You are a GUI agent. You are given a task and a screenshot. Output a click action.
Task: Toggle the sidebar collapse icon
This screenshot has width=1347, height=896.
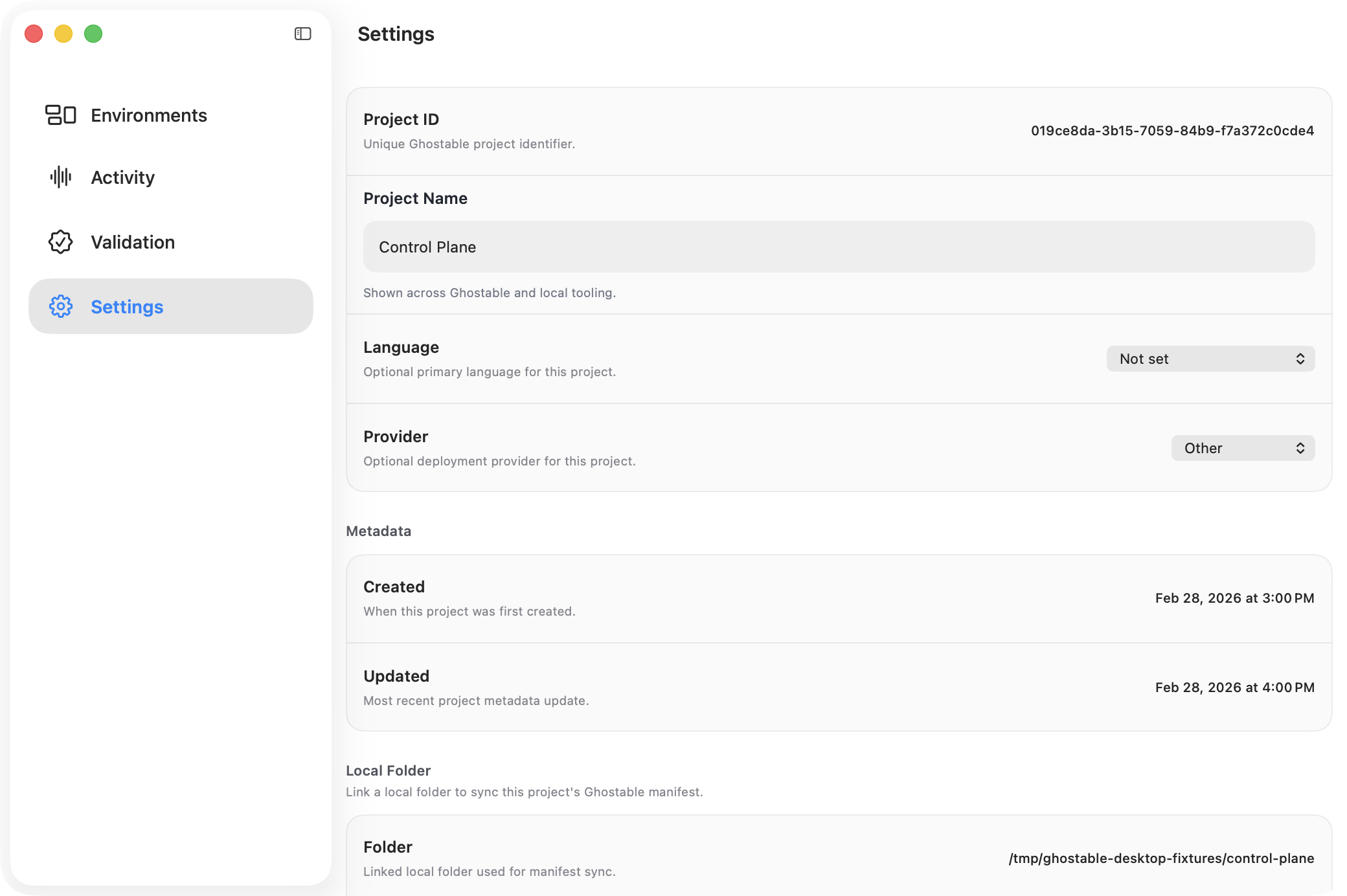tap(302, 34)
